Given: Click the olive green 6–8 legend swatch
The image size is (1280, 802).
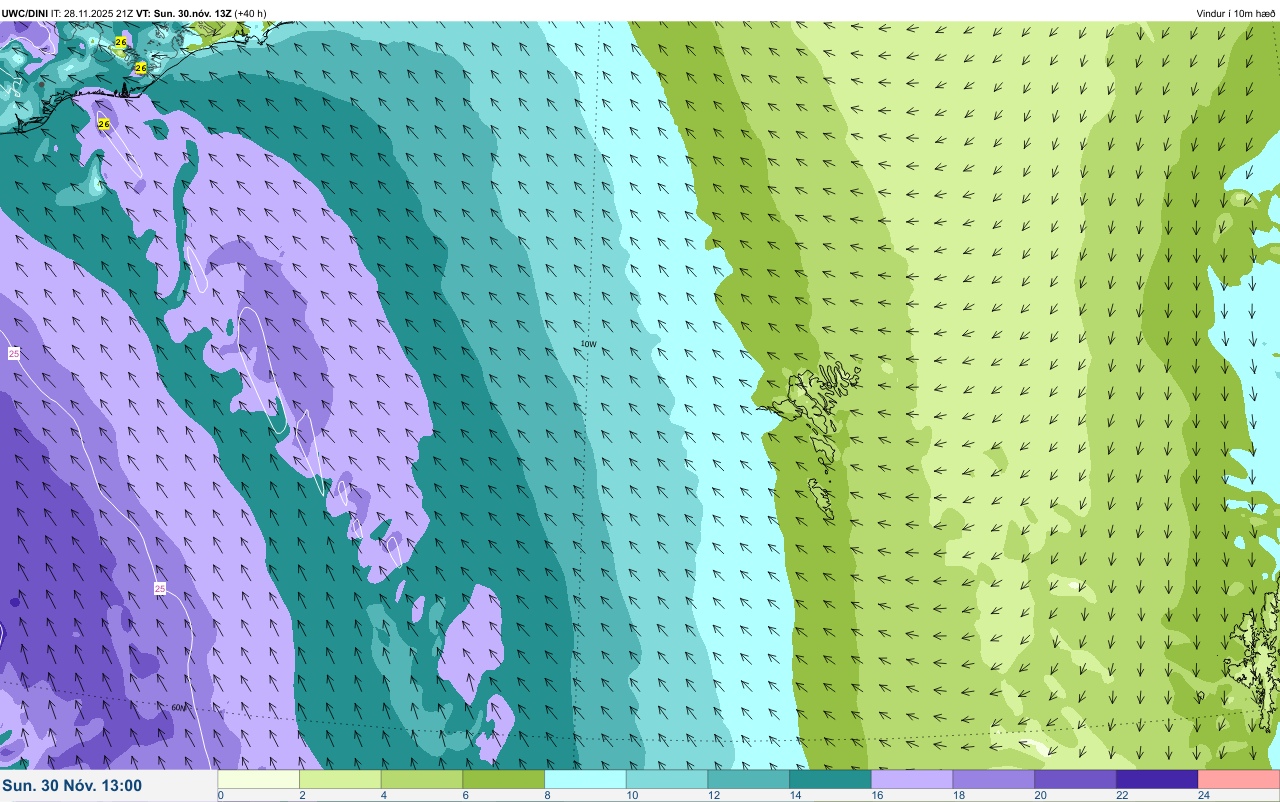Looking at the screenshot, I should tap(503, 779).
